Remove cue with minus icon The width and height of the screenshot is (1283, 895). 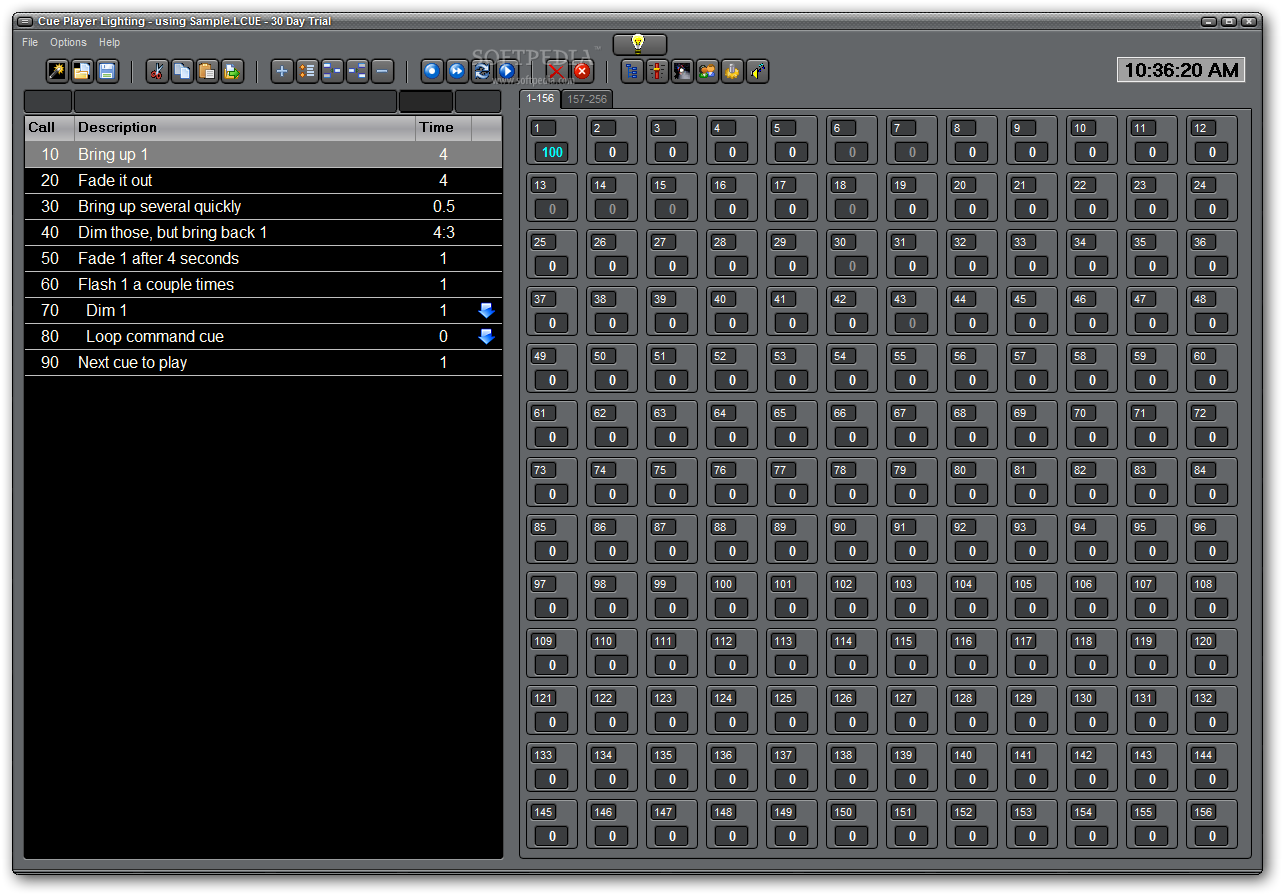point(382,71)
